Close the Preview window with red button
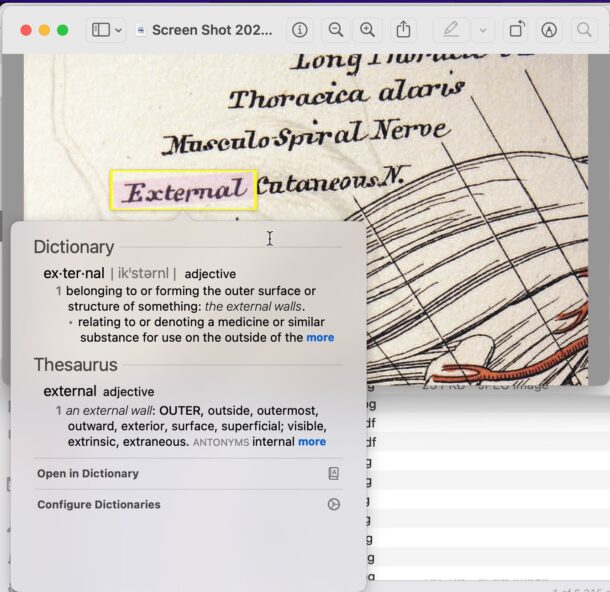 (x=26, y=30)
